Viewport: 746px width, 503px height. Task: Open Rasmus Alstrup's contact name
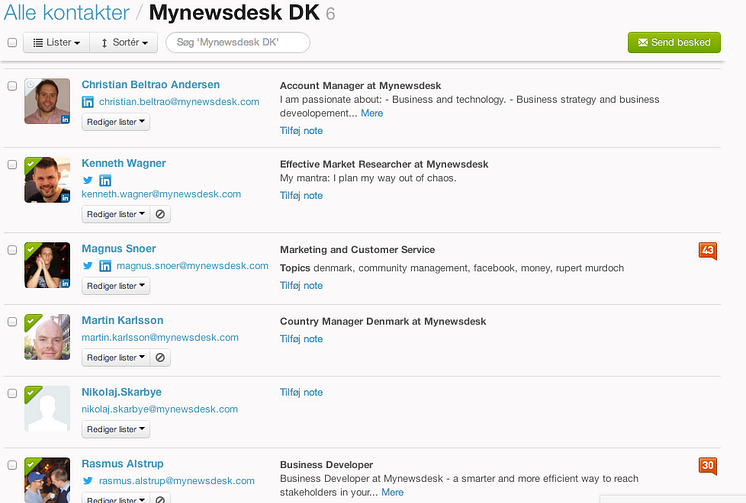point(122,464)
